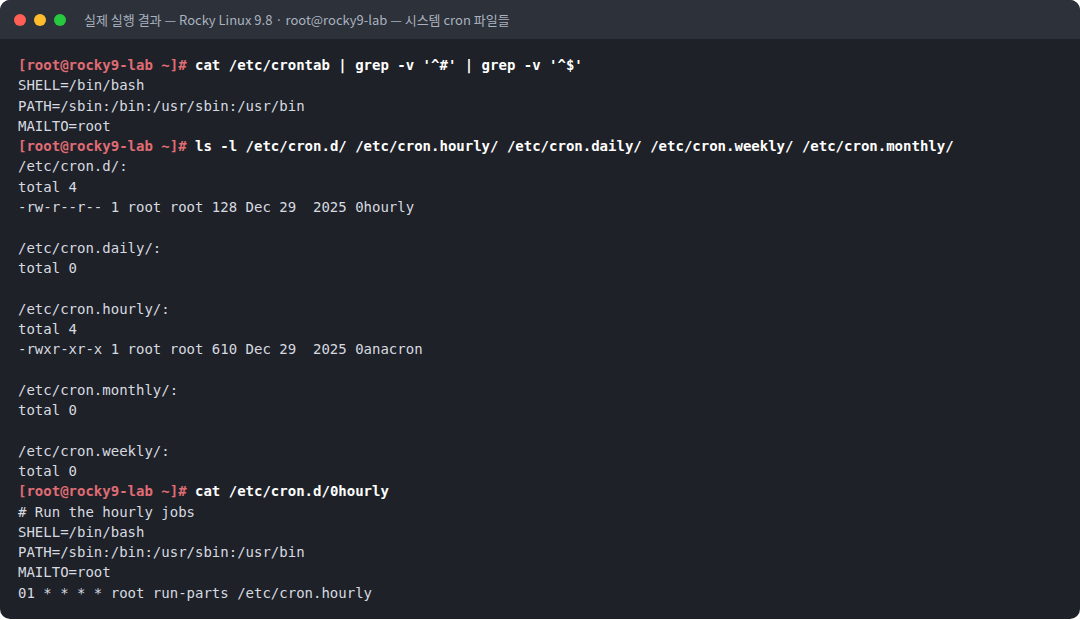Click the 'ls -l /etc/cron.d/' command

[x=574, y=146]
